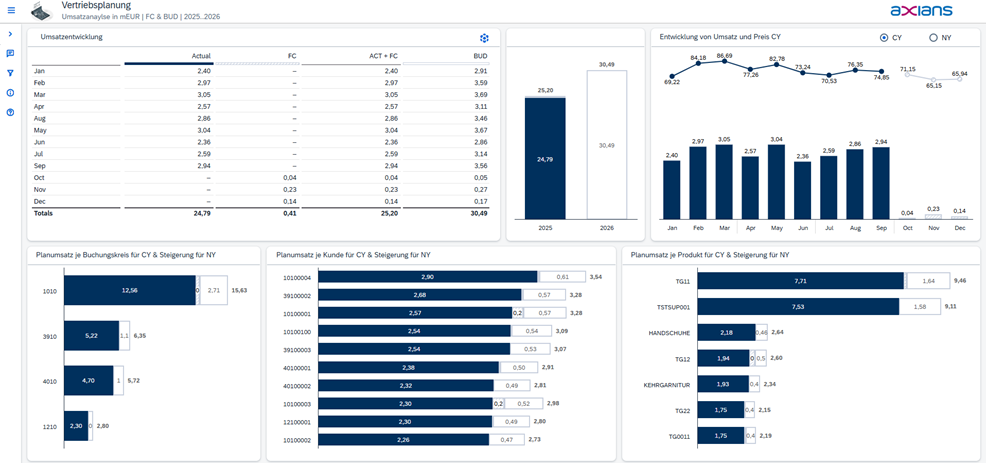Click the axians logo
Screen dimensions: 986x463
point(920,11)
